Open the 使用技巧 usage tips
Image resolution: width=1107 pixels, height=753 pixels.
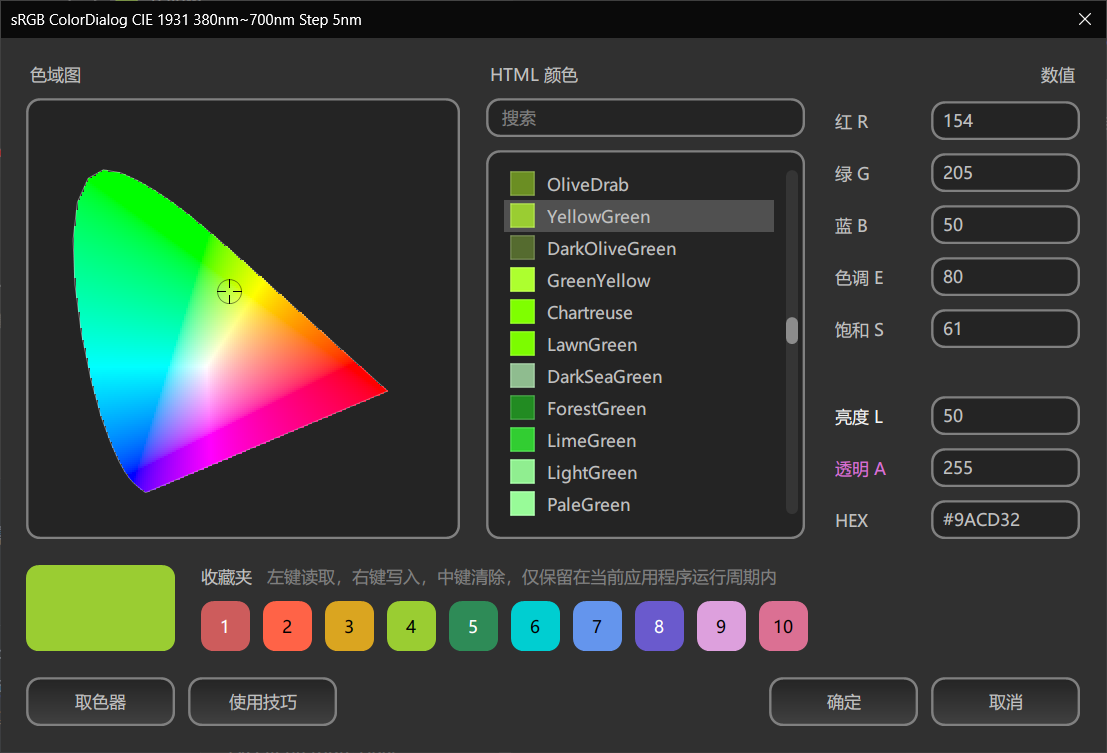(262, 701)
